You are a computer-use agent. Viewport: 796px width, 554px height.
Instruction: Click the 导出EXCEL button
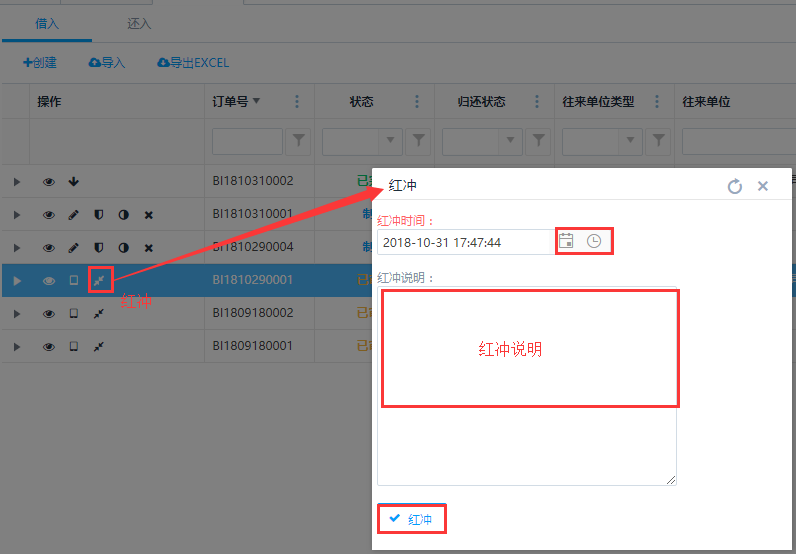(193, 63)
